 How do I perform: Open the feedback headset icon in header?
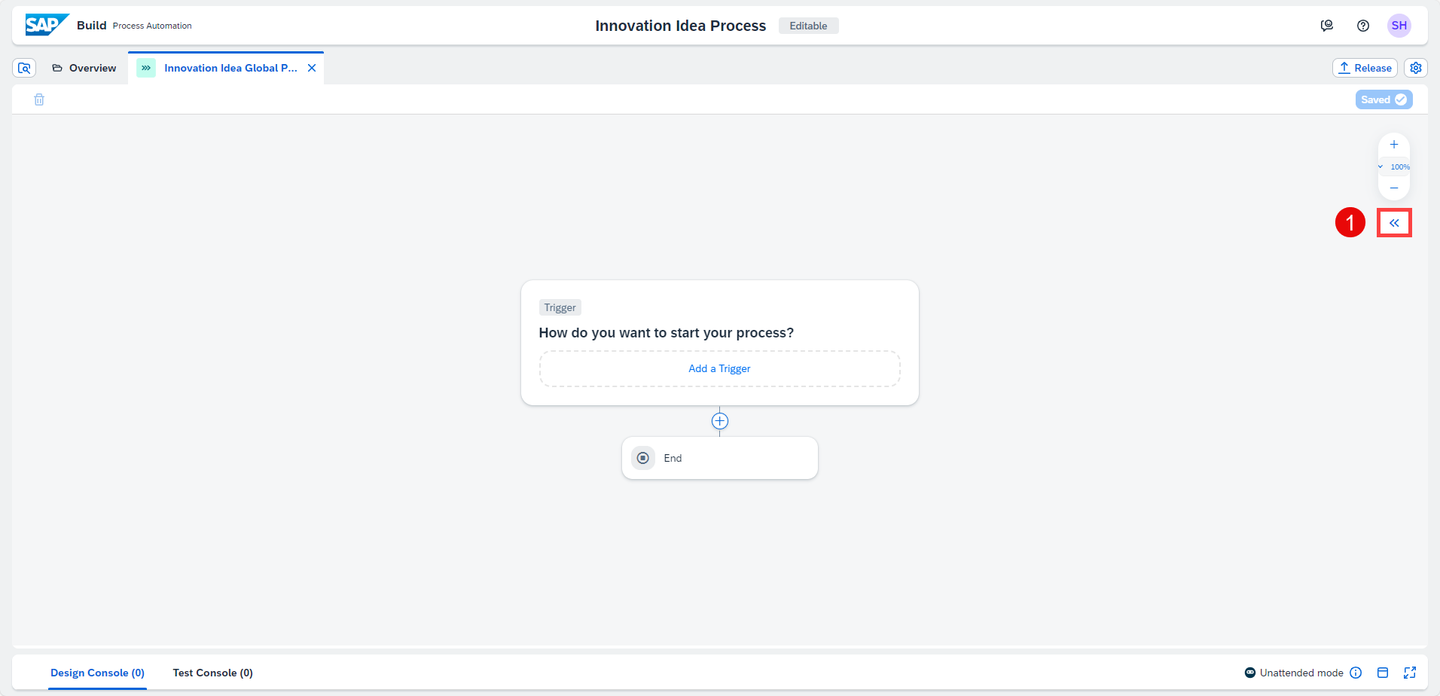1327,26
